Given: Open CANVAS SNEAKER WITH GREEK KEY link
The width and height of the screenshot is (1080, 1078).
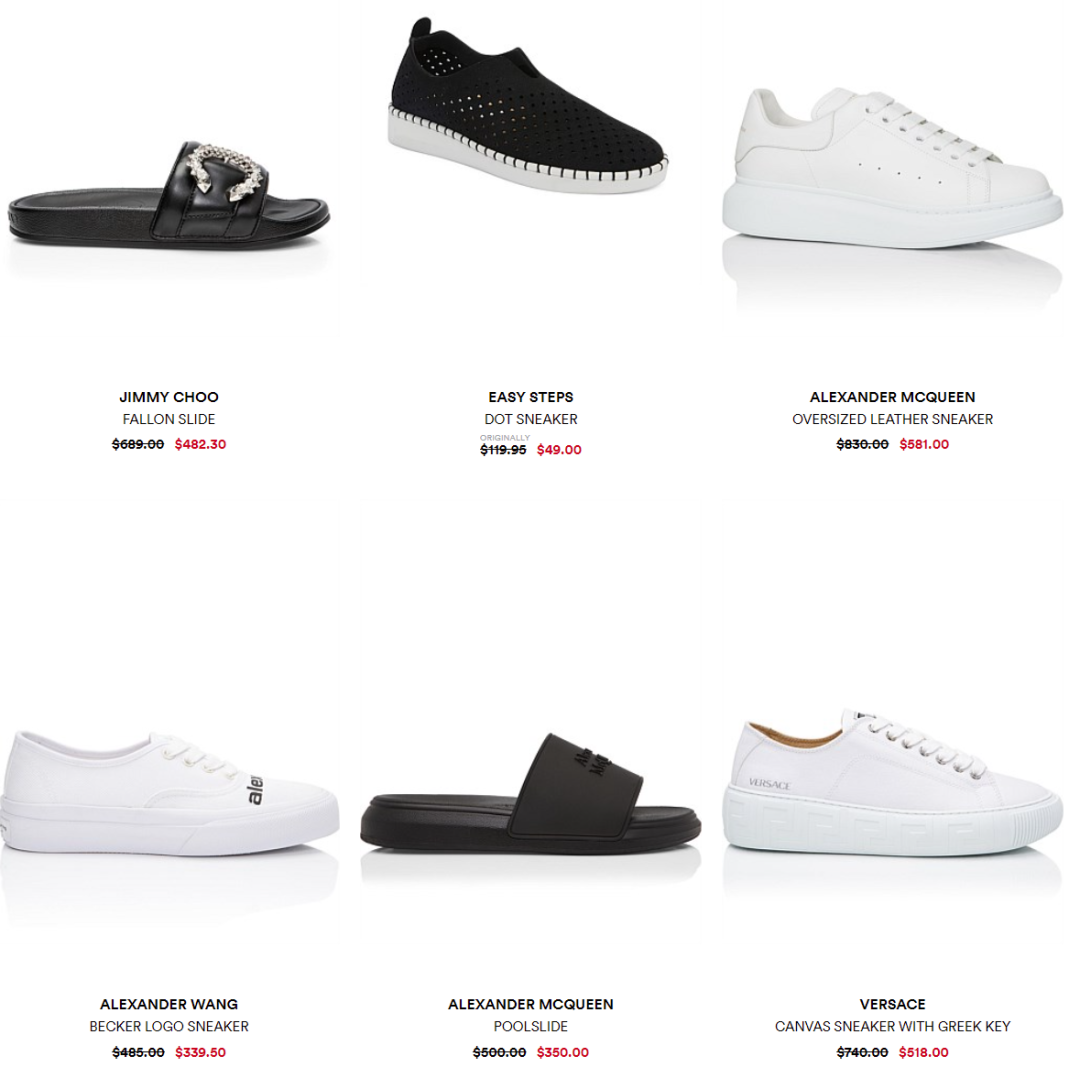Looking at the screenshot, I should (x=892, y=1026).
